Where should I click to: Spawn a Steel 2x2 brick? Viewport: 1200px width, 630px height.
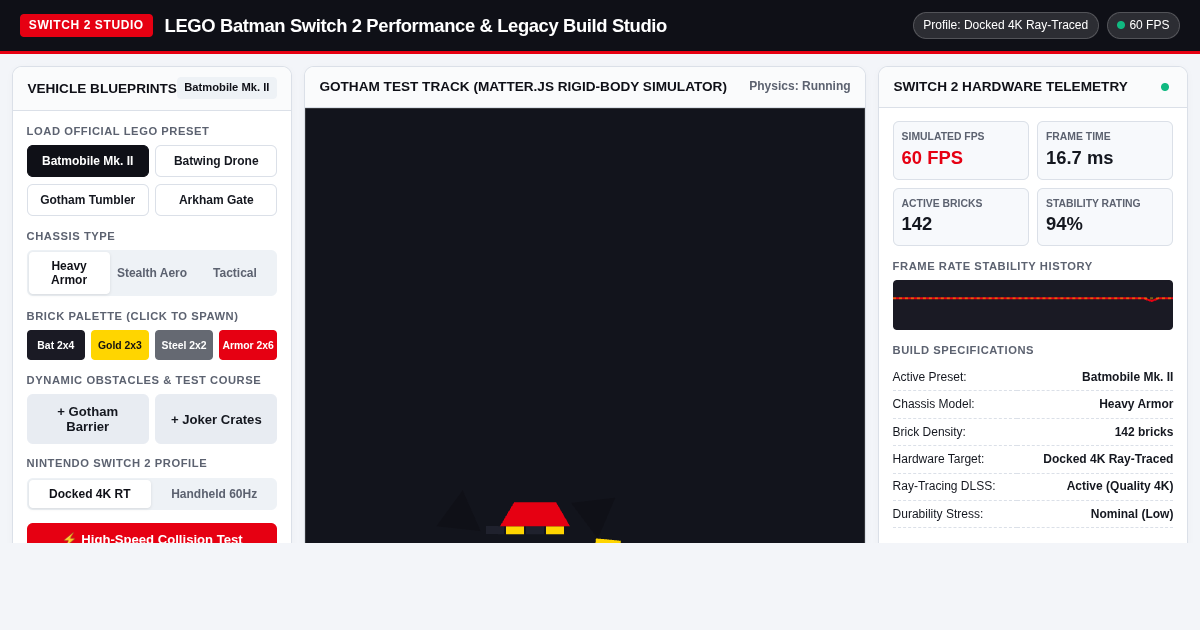click(184, 345)
